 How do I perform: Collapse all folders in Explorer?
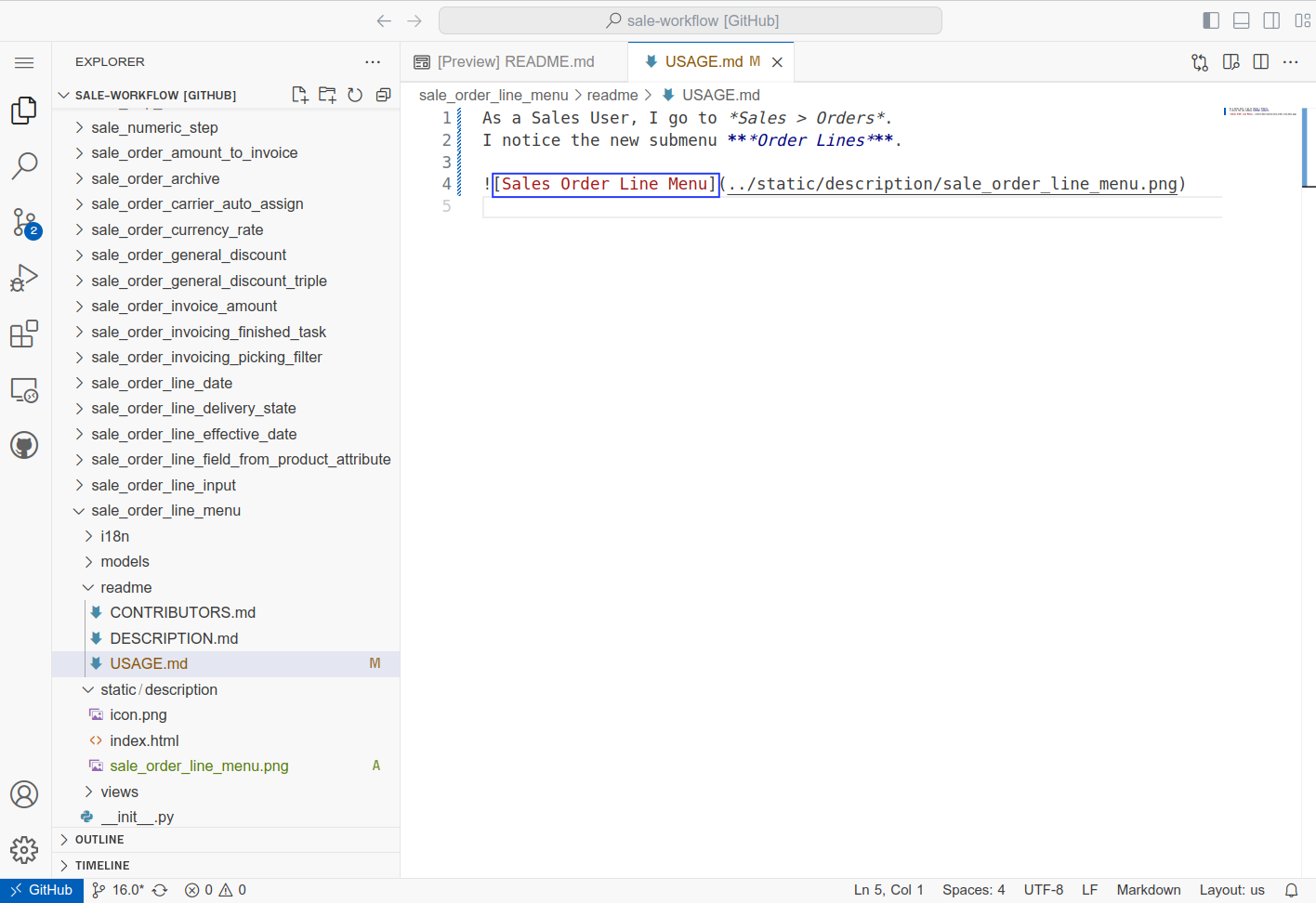pyautogui.click(x=383, y=95)
